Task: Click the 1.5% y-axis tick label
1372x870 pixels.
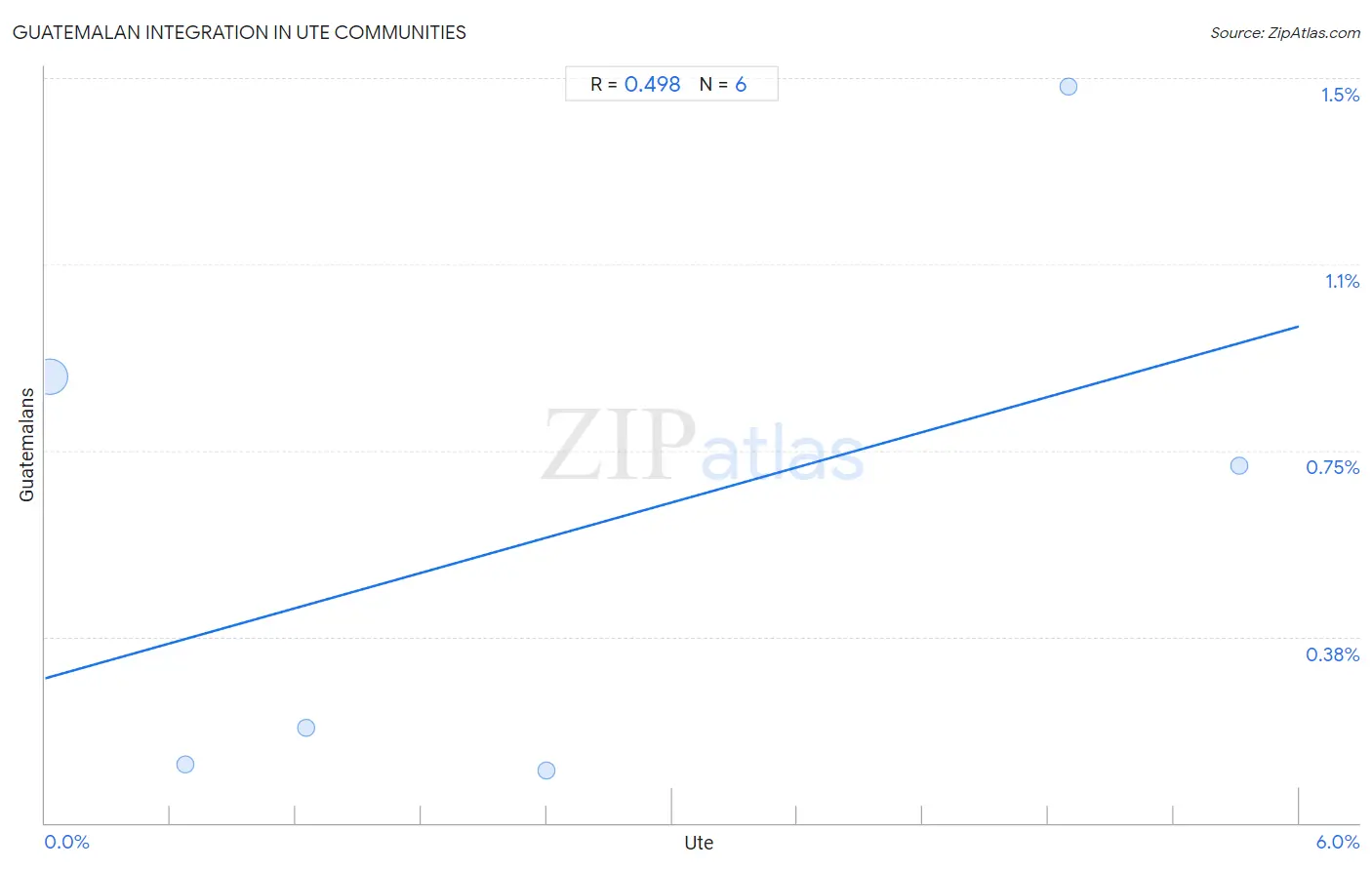Action: pos(1340,95)
